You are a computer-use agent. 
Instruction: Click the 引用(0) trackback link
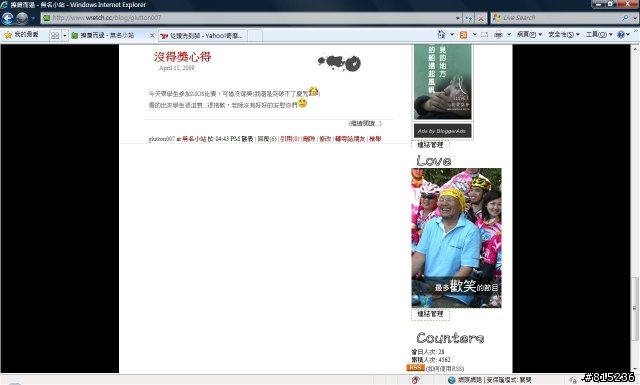(289, 139)
